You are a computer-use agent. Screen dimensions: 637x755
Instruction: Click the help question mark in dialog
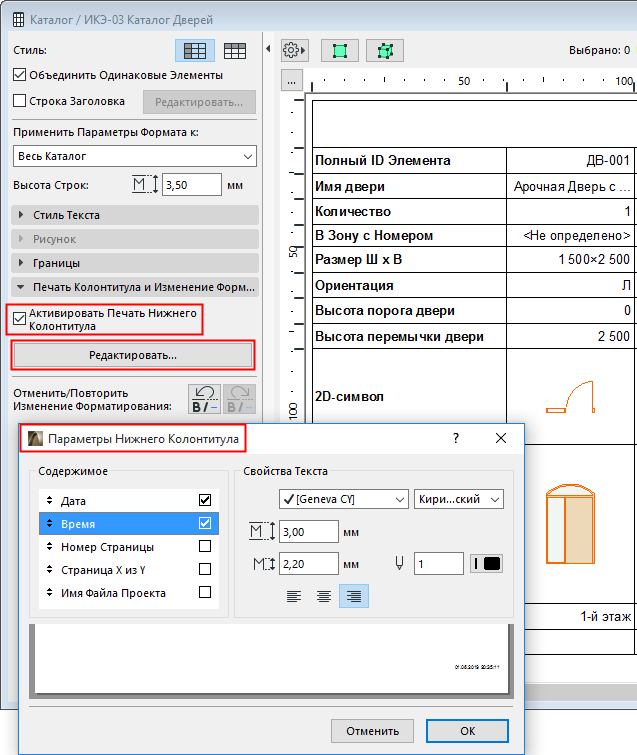click(x=455, y=438)
